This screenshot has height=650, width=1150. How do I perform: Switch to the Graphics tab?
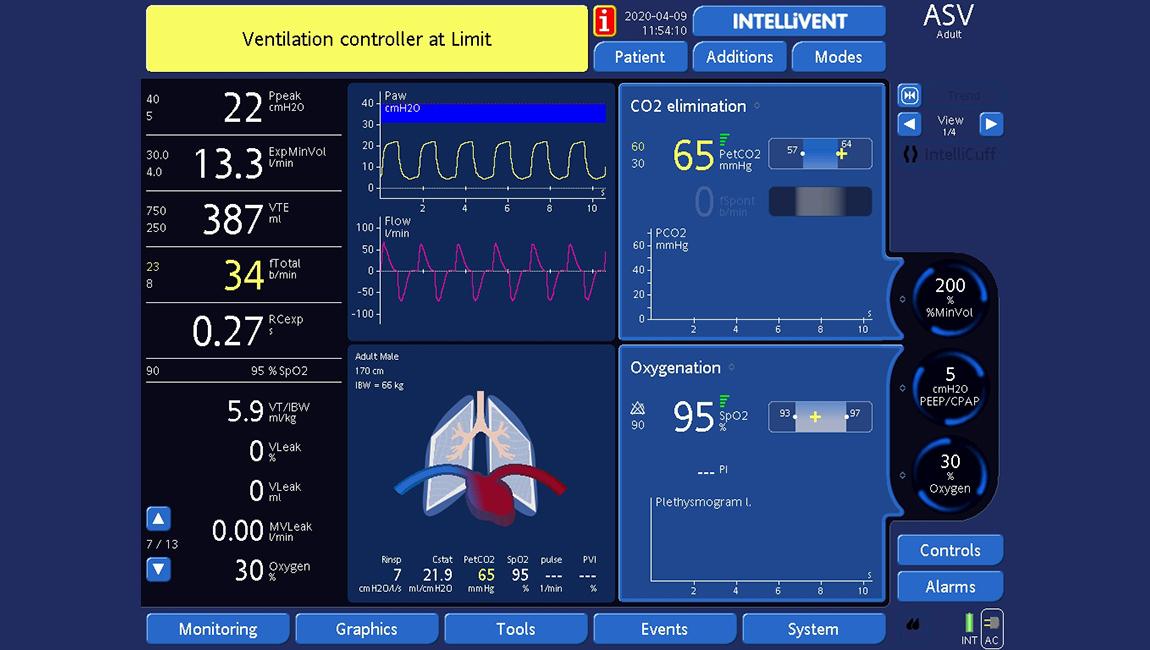pyautogui.click(x=366, y=628)
